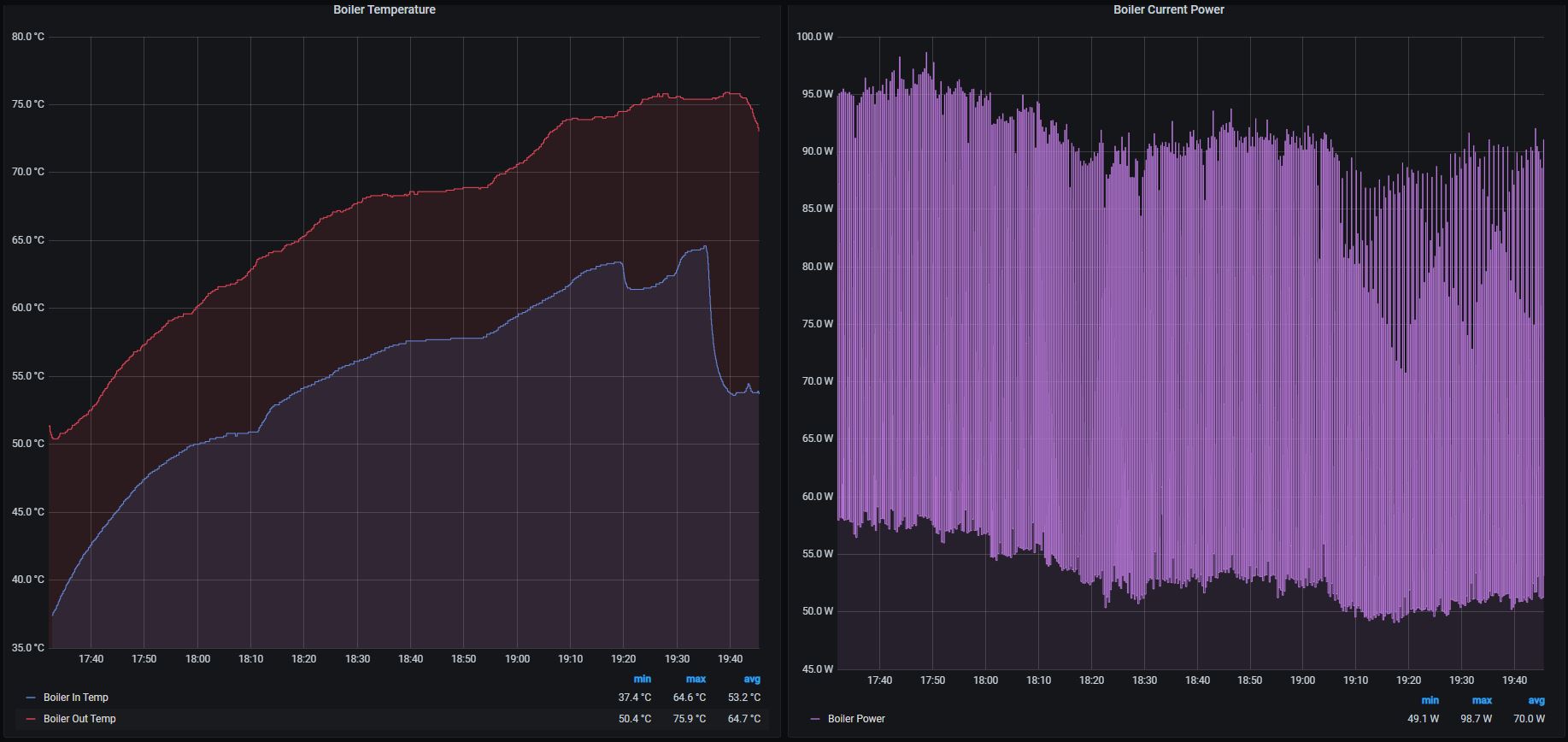Click the red Boiler Out Temp color swatch

[32, 719]
